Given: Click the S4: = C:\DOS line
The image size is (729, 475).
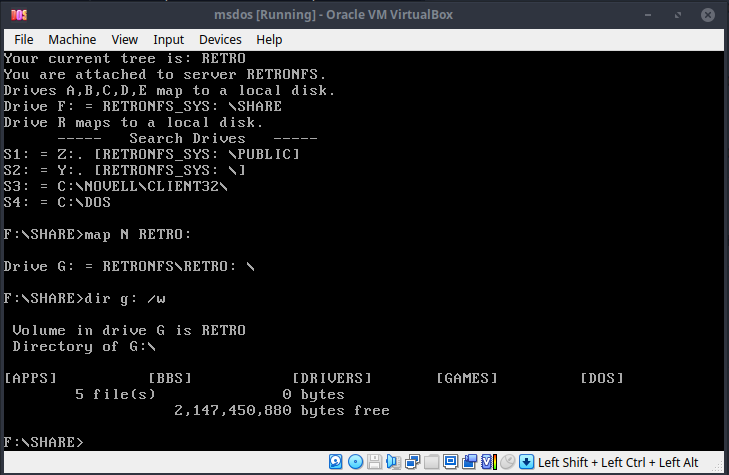Looking at the screenshot, I should click(x=57, y=202).
